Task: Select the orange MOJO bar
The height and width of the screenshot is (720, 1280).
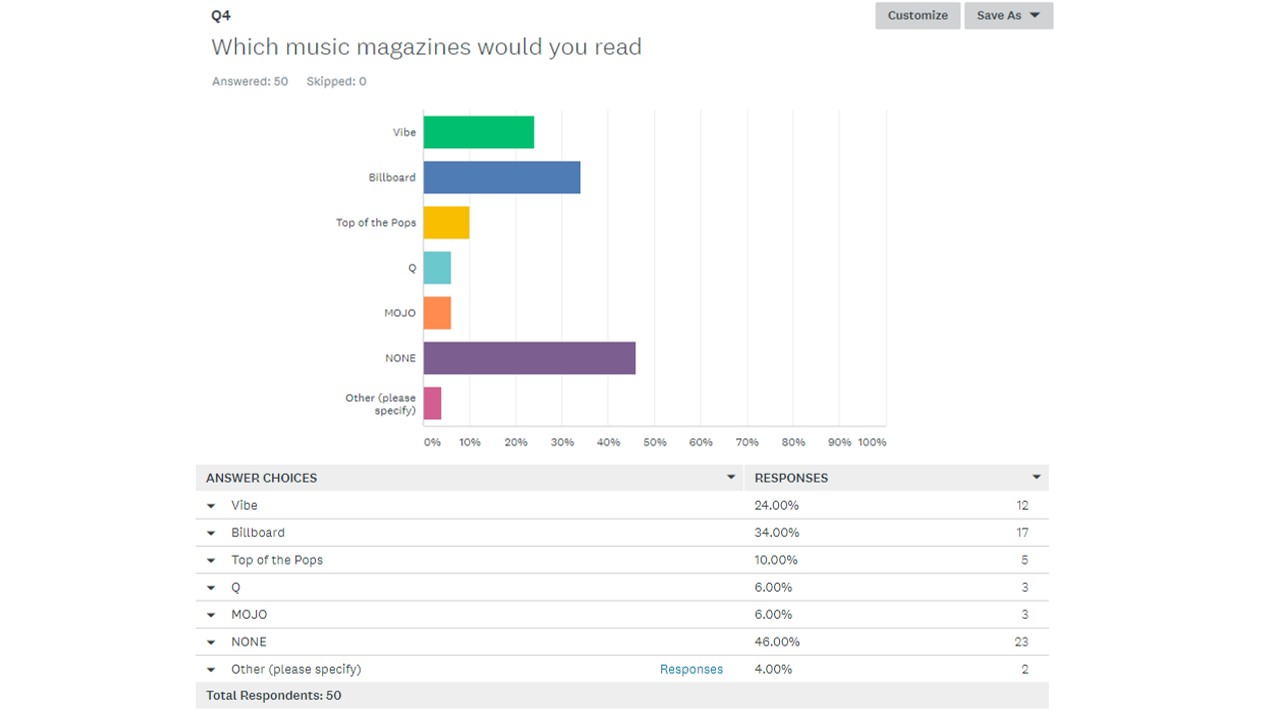Action: (x=437, y=313)
